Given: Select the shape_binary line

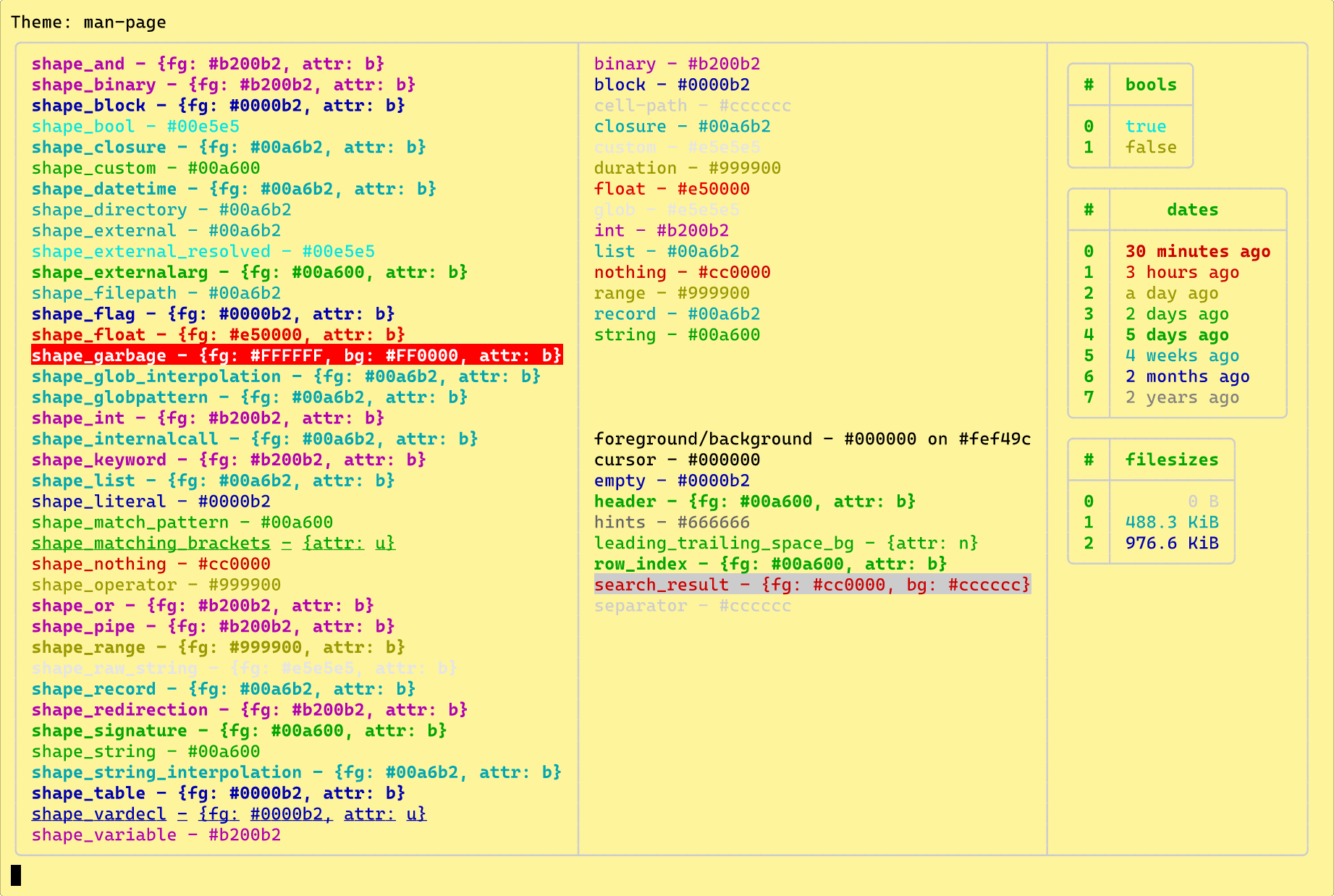Looking at the screenshot, I should click(224, 85).
